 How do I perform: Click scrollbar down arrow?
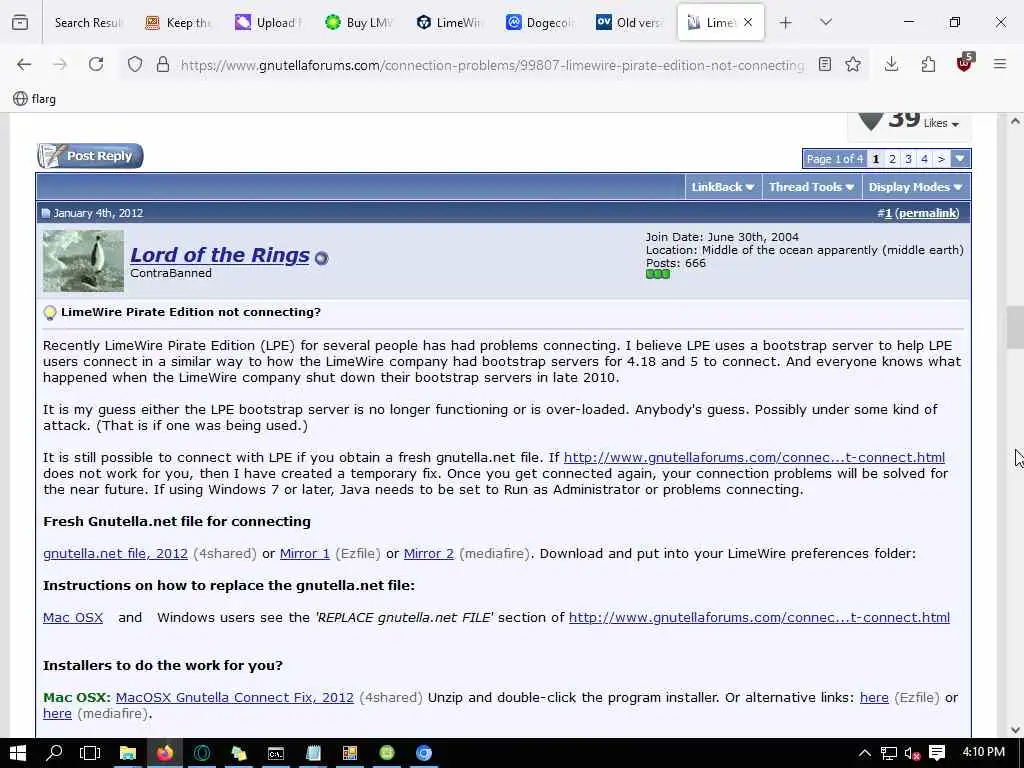click(x=1015, y=729)
